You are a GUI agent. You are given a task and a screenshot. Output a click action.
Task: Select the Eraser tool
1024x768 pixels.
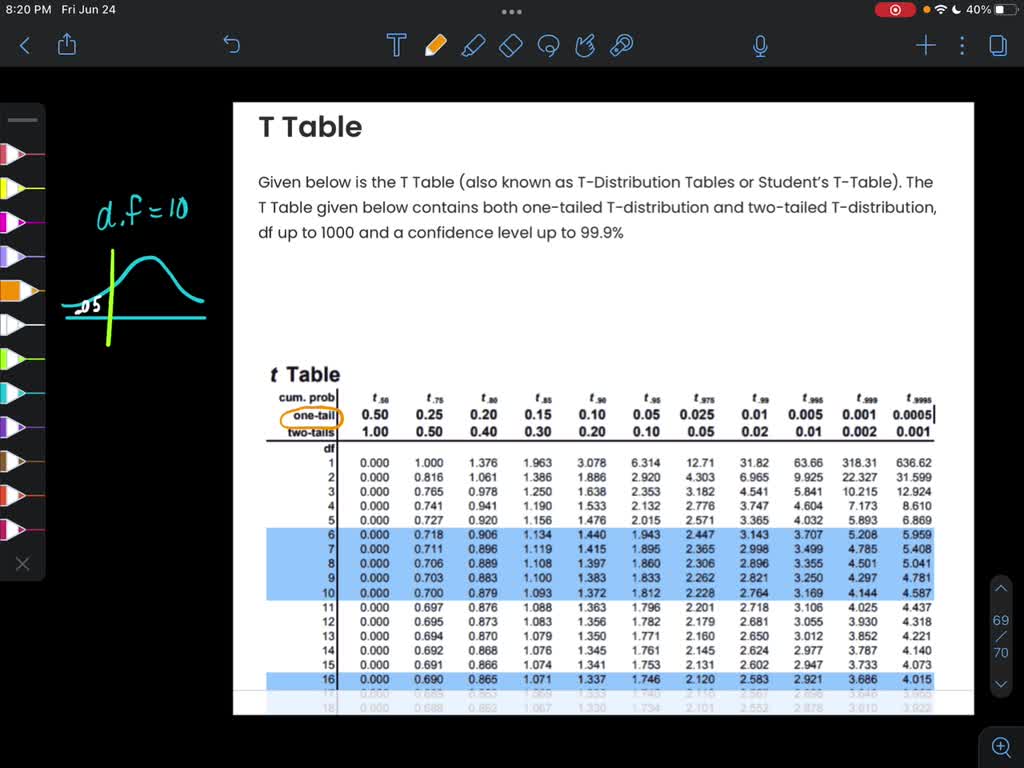[510, 45]
